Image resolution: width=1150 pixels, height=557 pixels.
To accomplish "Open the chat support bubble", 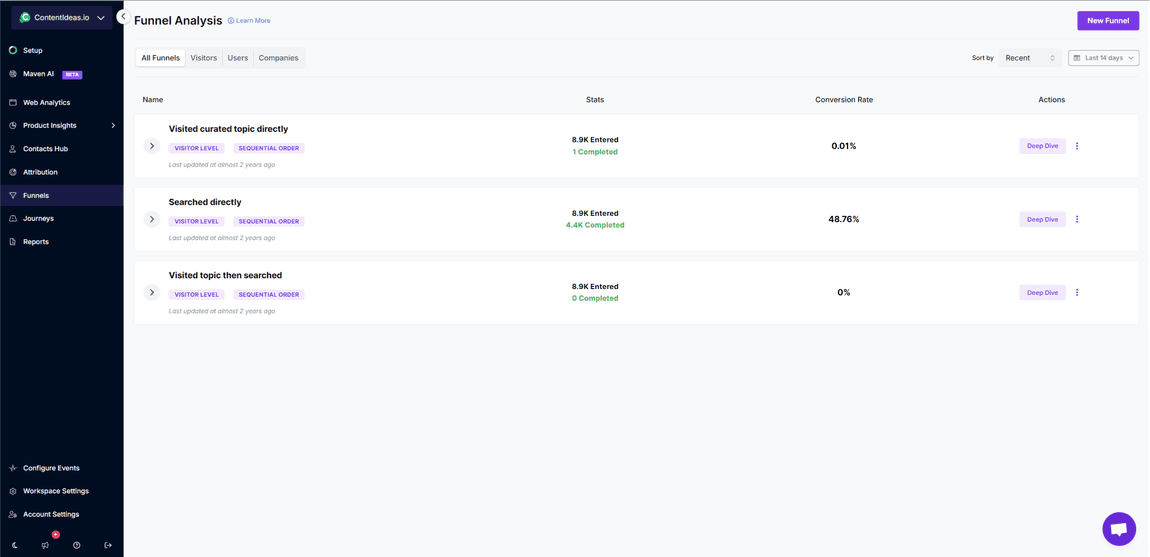I will click(x=1118, y=528).
